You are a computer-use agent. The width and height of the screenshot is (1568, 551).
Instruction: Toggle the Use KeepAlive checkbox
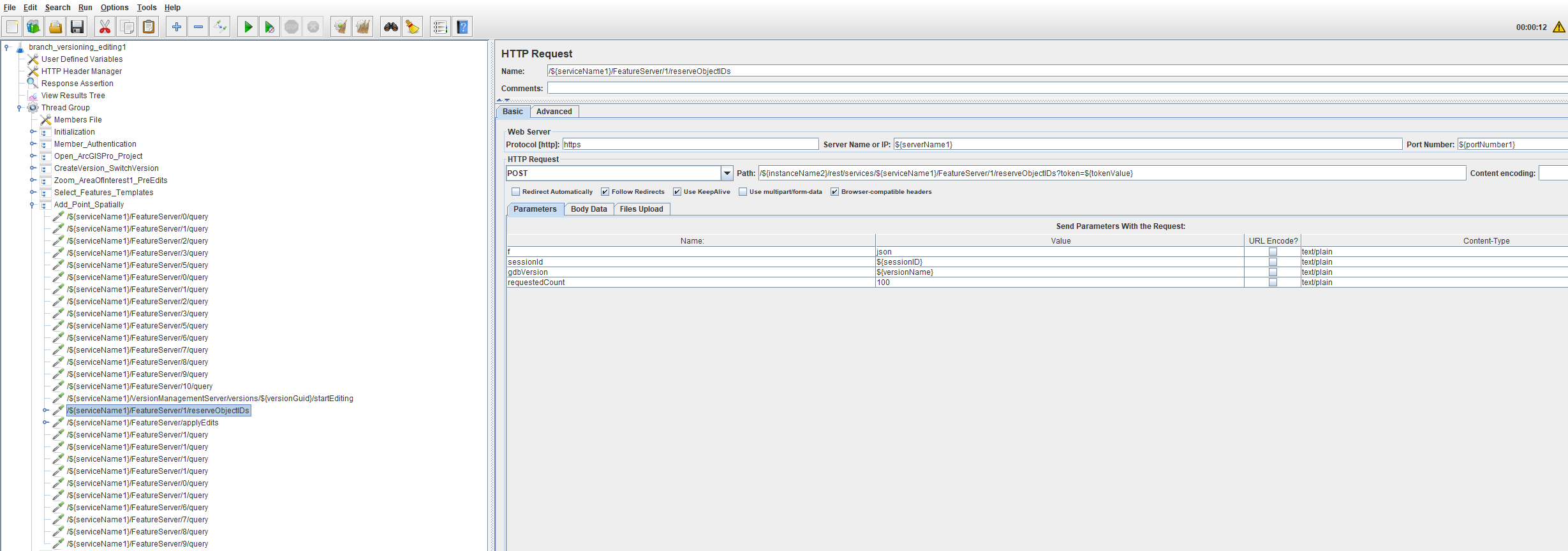coord(677,192)
